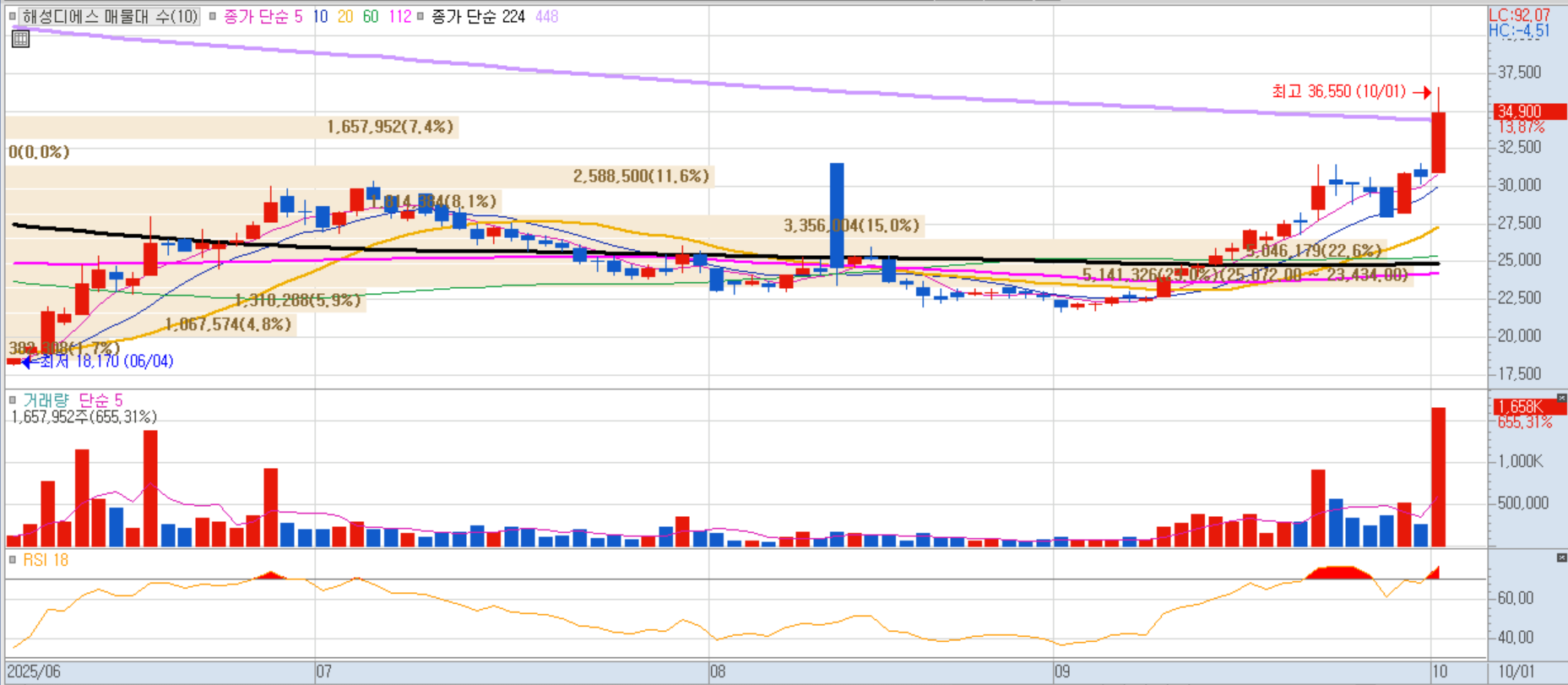This screenshot has height=685, width=1568.
Task: Select the 해성디에스 매물대 수(10) indicator label
Action: pyautogui.click(x=110, y=16)
